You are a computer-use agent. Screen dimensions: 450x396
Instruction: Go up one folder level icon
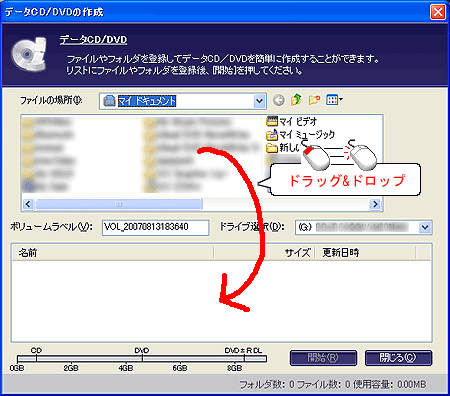click(296, 100)
